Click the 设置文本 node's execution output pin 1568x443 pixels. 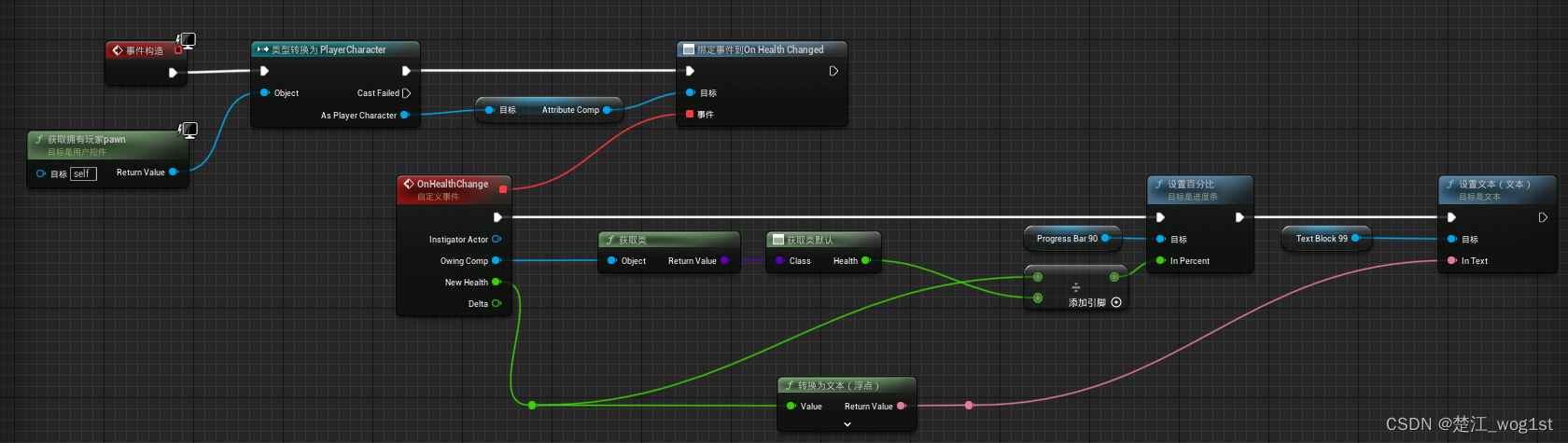(1543, 217)
